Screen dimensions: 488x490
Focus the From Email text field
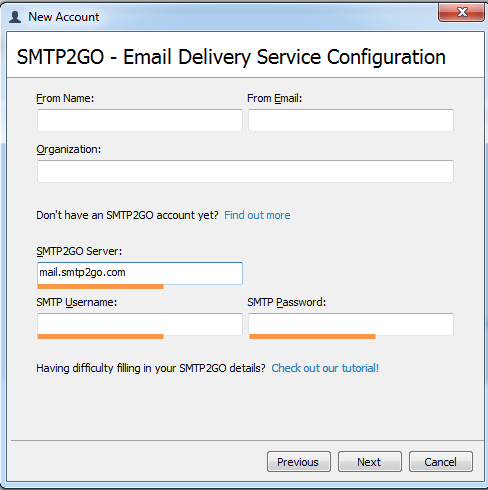[x=351, y=120]
